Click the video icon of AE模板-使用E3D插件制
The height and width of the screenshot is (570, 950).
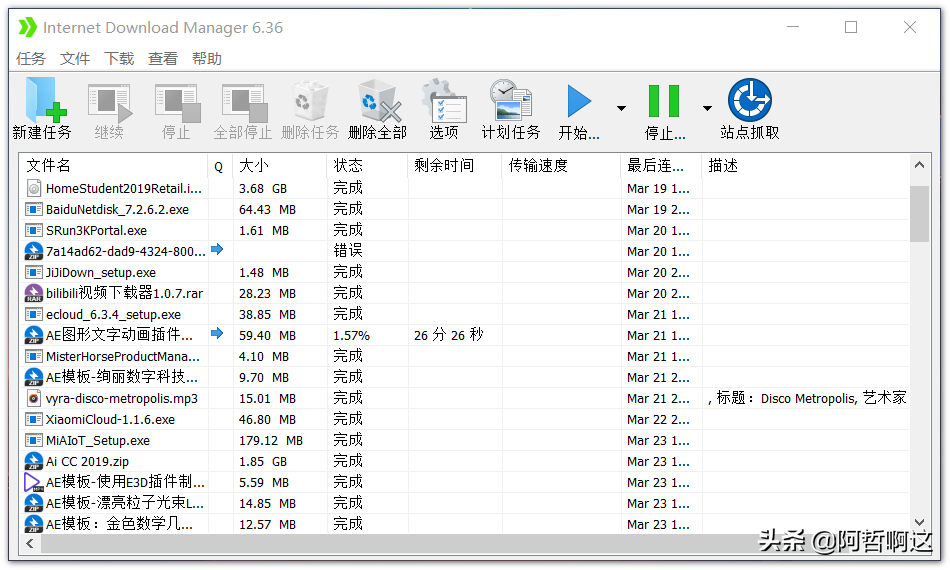coord(34,482)
